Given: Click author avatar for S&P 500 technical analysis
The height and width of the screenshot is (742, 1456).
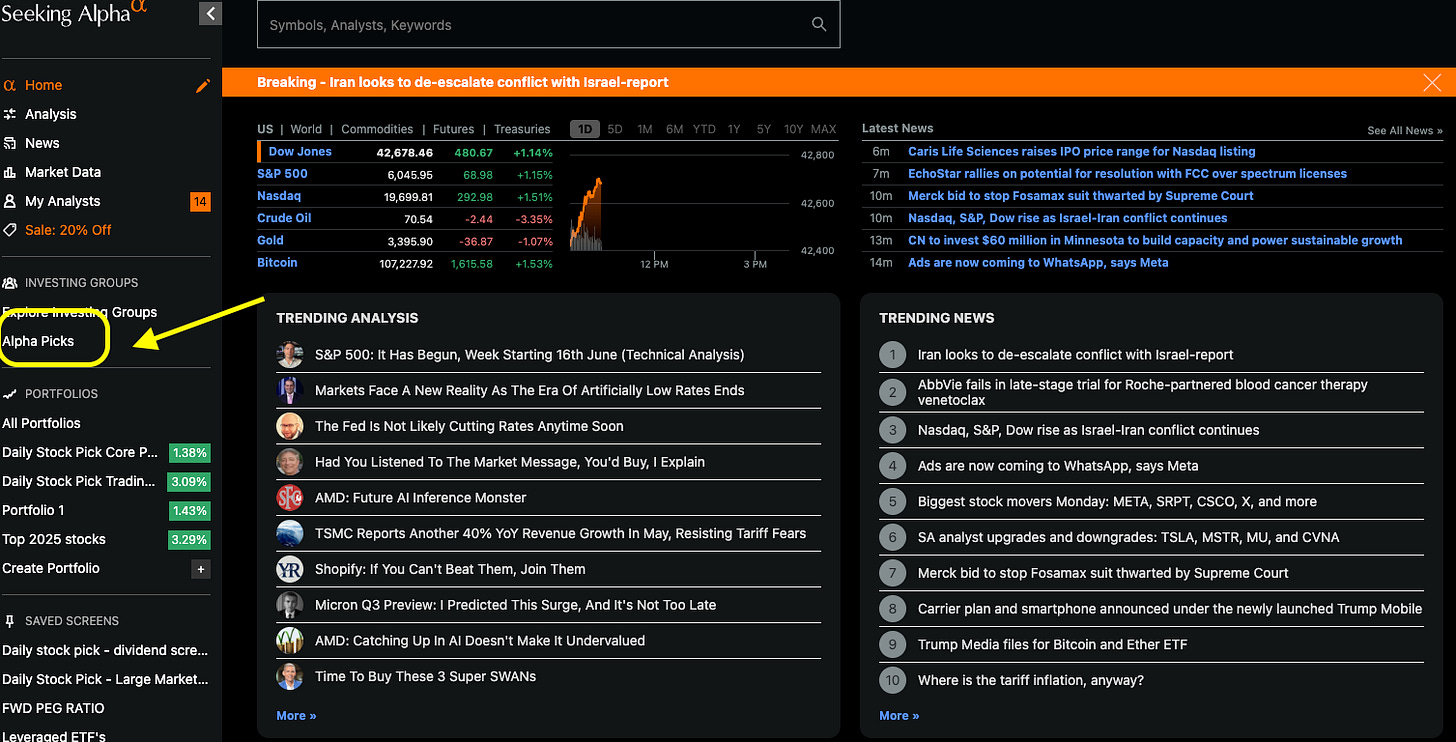Looking at the screenshot, I should tap(290, 354).
